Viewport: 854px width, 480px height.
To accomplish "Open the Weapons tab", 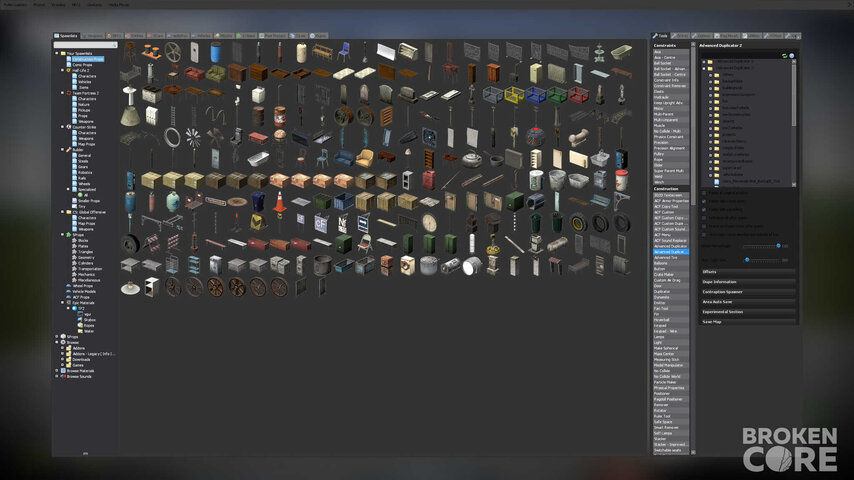I will coord(93,35).
